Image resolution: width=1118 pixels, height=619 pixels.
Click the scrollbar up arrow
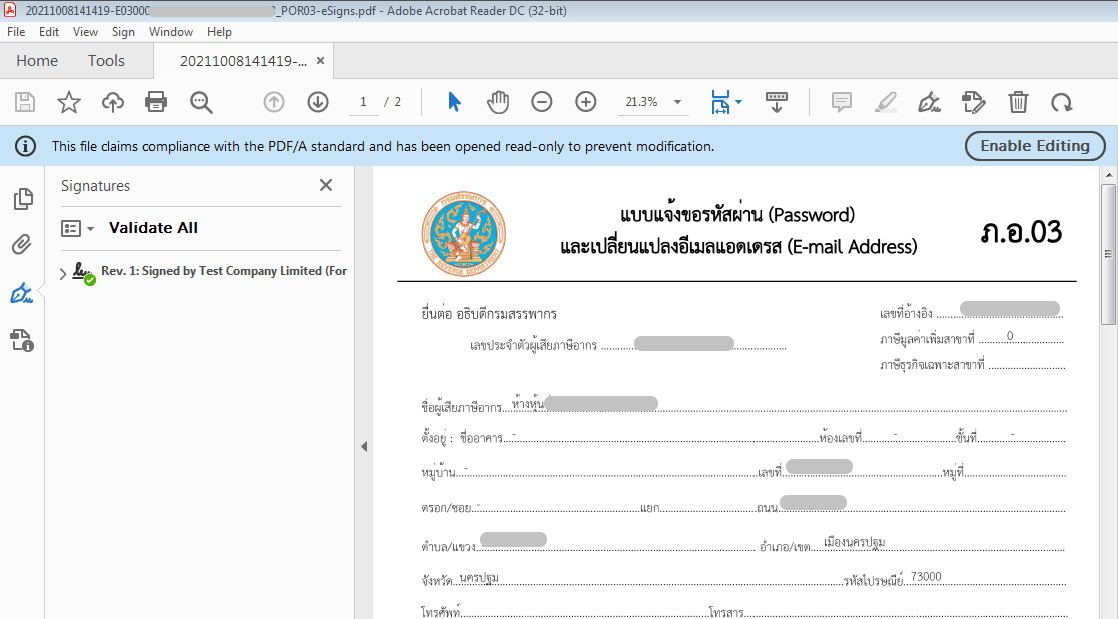[1108, 174]
